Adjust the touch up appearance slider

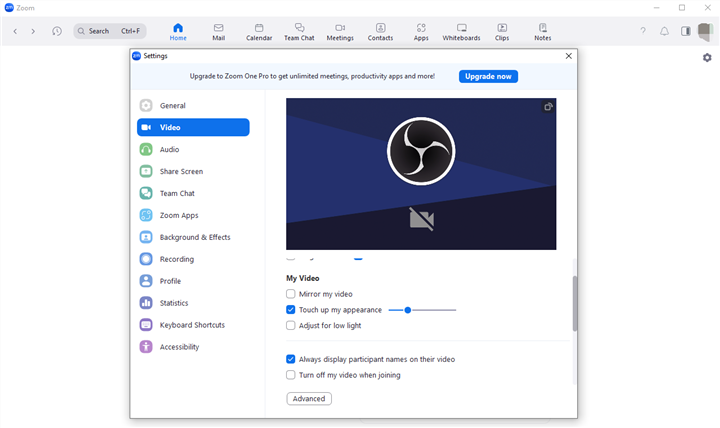(408, 310)
